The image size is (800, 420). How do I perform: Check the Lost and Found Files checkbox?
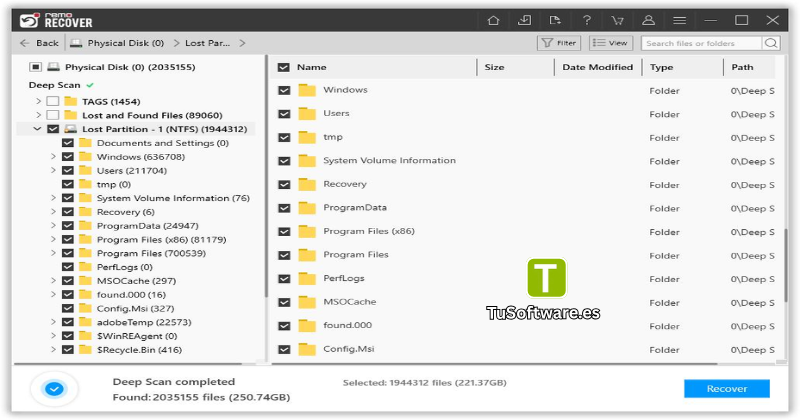click(x=53, y=115)
